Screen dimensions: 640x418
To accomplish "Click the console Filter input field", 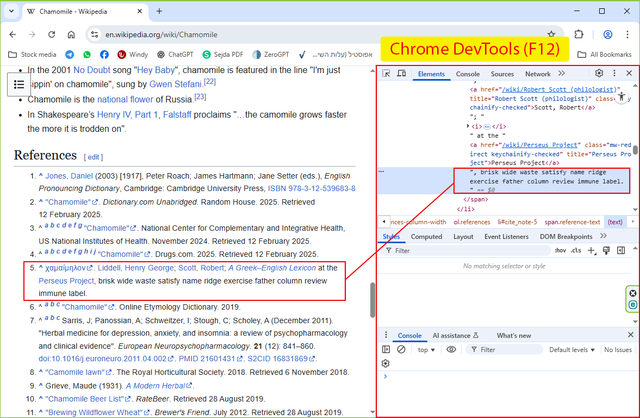I will tap(504, 349).
